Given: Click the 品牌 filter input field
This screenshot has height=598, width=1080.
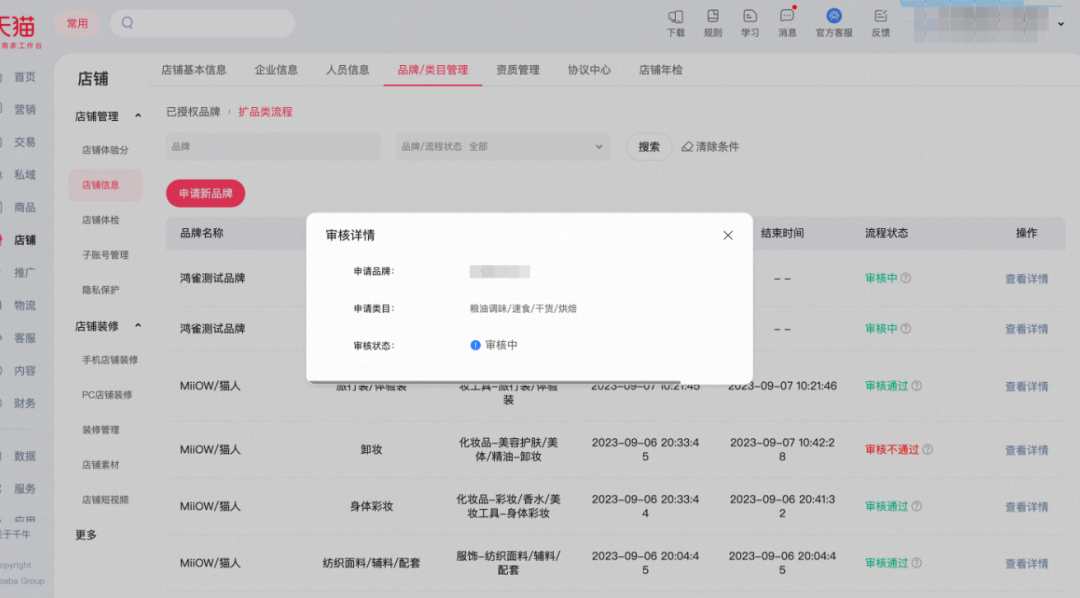Looking at the screenshot, I should tap(273, 147).
